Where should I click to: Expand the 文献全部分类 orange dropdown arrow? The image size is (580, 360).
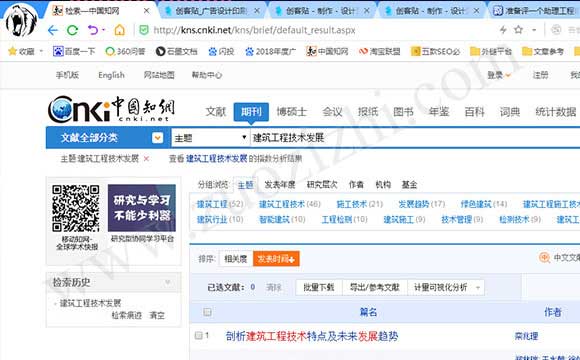157,138
